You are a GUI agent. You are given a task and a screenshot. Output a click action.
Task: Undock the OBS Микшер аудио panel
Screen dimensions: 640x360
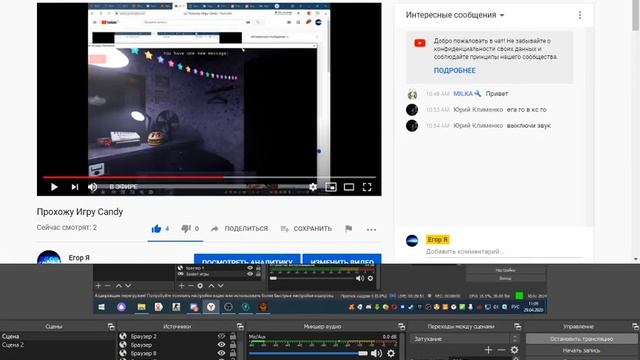click(402, 326)
